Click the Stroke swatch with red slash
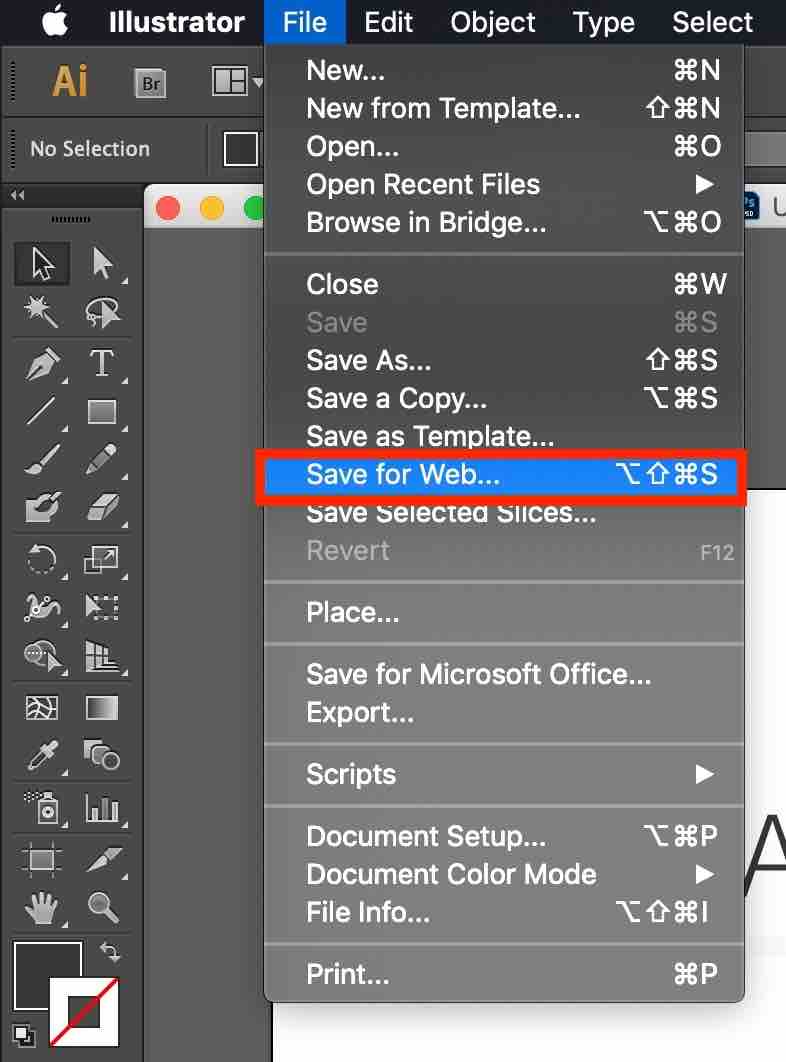This screenshot has width=786, height=1062. tap(84, 1012)
